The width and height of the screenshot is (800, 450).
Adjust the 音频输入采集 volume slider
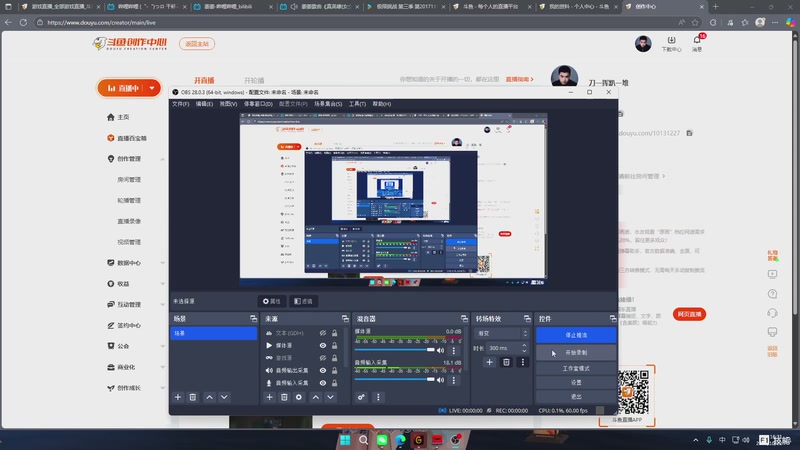click(394, 380)
